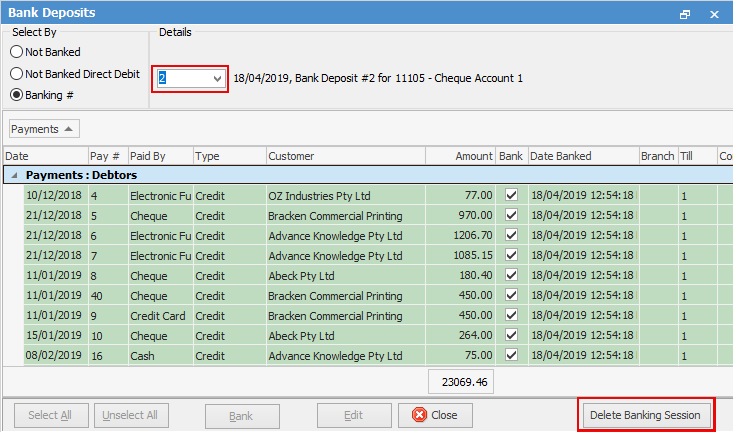733x432 pixels.
Task: Click the banking number input showing 2
Action: [184, 79]
